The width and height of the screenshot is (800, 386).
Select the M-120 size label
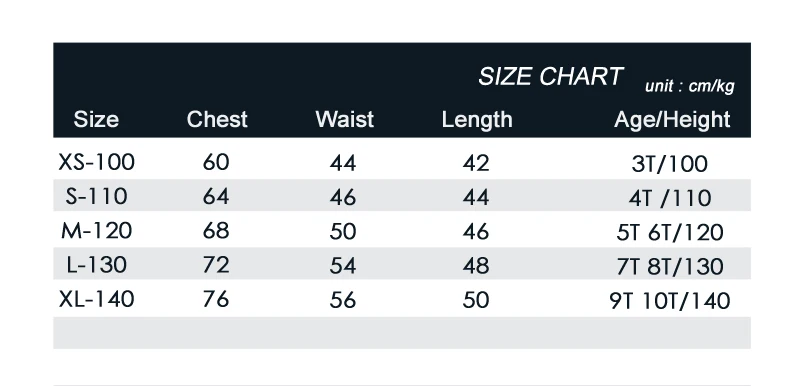pyautogui.click(x=96, y=230)
